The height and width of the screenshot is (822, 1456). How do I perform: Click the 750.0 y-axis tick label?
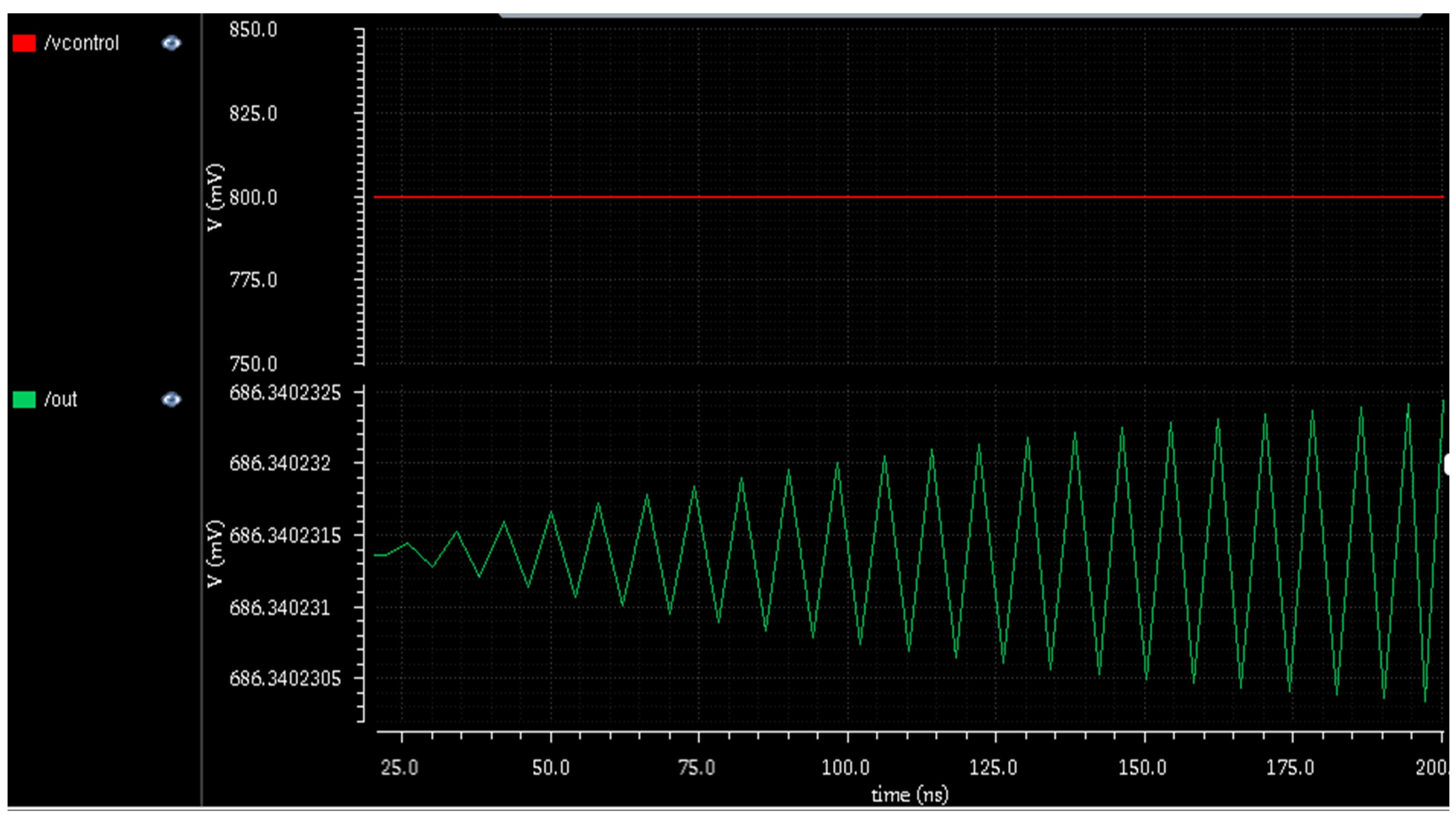coord(253,364)
